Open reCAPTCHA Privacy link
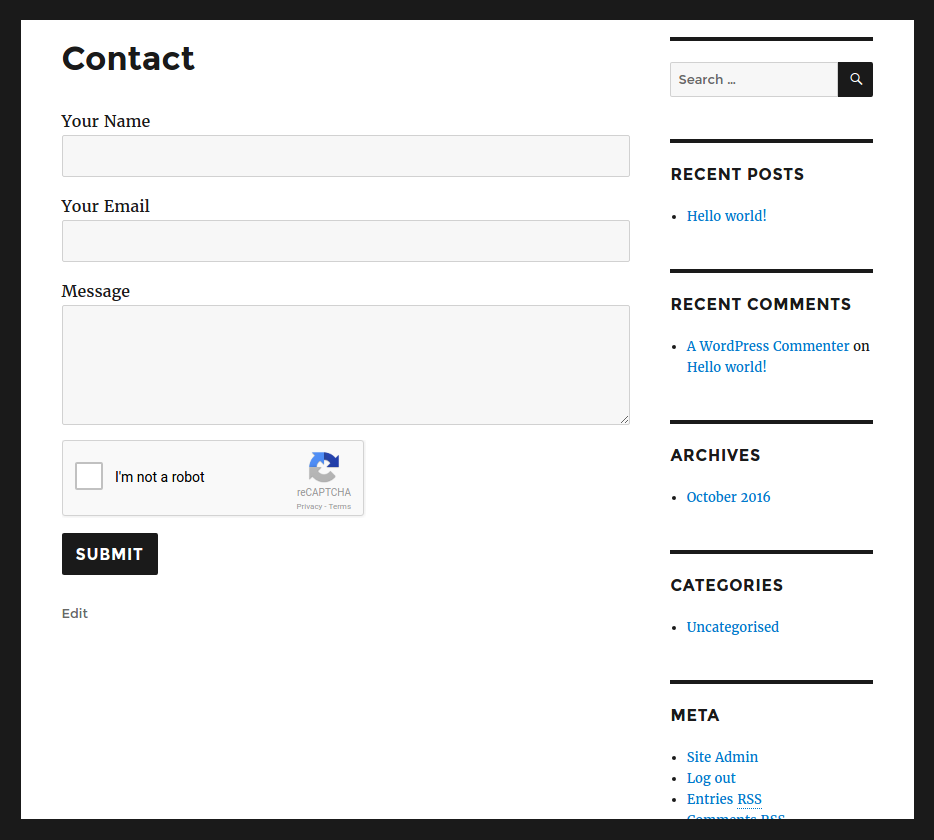 [309, 507]
